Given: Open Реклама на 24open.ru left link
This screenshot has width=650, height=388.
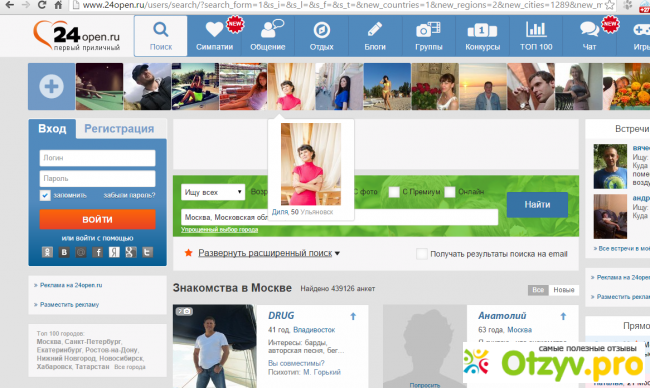Looking at the screenshot, I should point(71,285).
